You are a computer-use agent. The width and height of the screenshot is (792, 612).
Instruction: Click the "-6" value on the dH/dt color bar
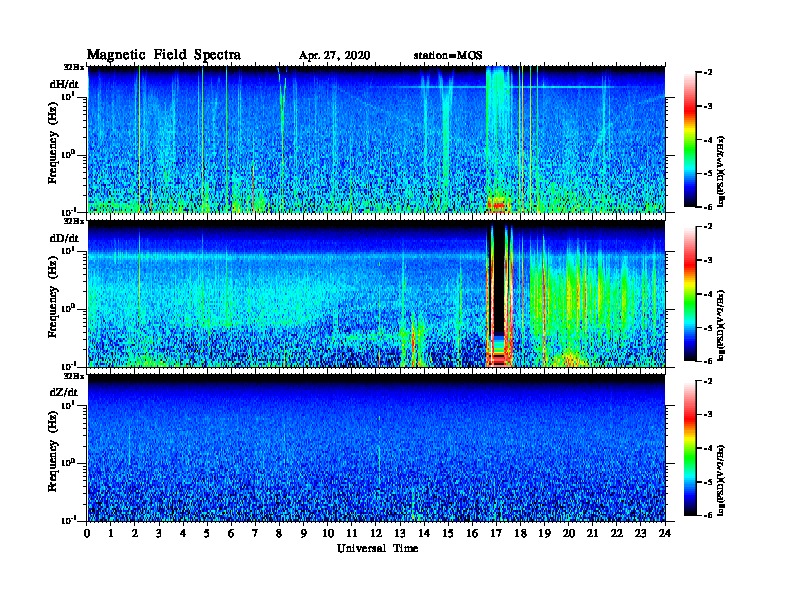click(709, 207)
